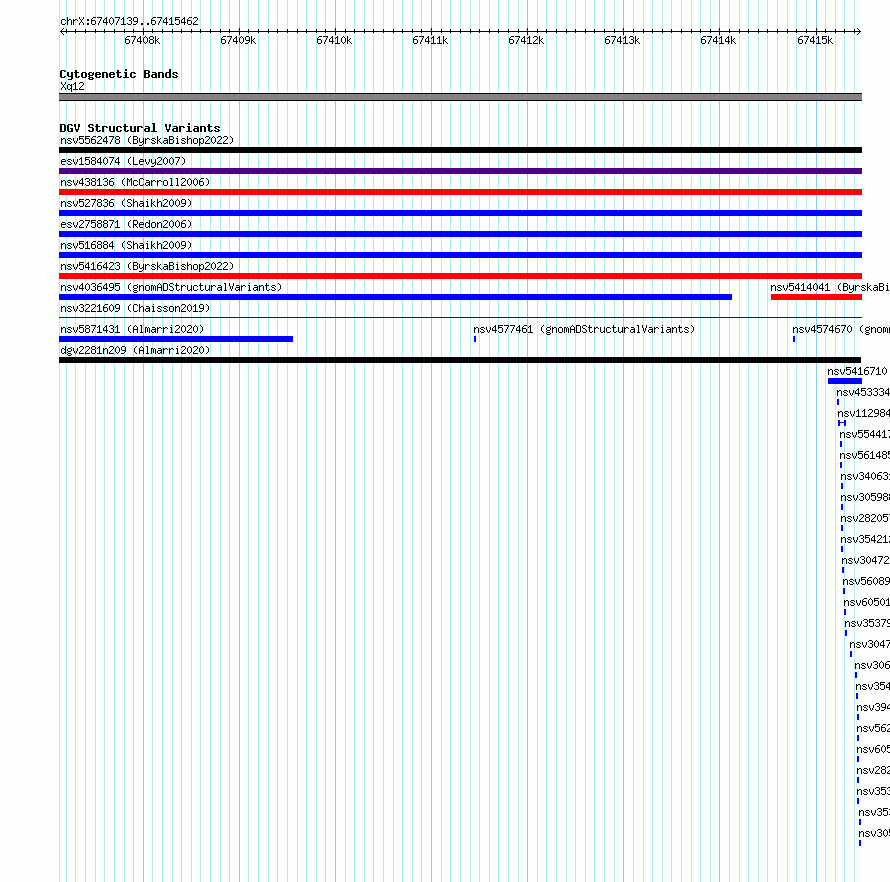890x882 pixels.
Task: Click the blue nsv5871431 variant bar
Action: 176,339
